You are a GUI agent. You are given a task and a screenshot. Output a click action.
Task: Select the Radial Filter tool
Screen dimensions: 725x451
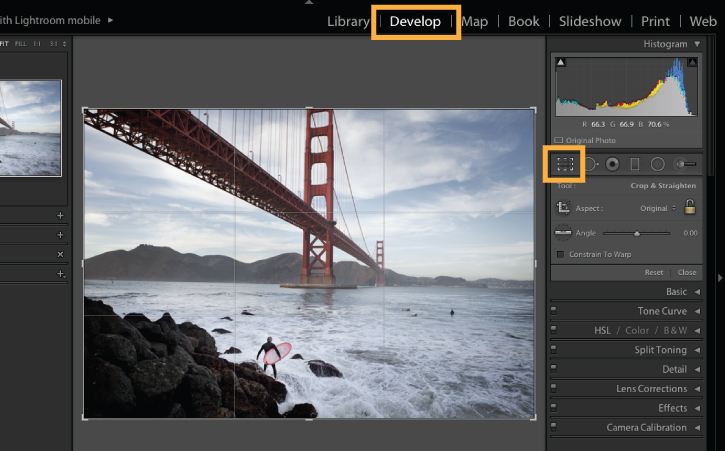point(657,164)
